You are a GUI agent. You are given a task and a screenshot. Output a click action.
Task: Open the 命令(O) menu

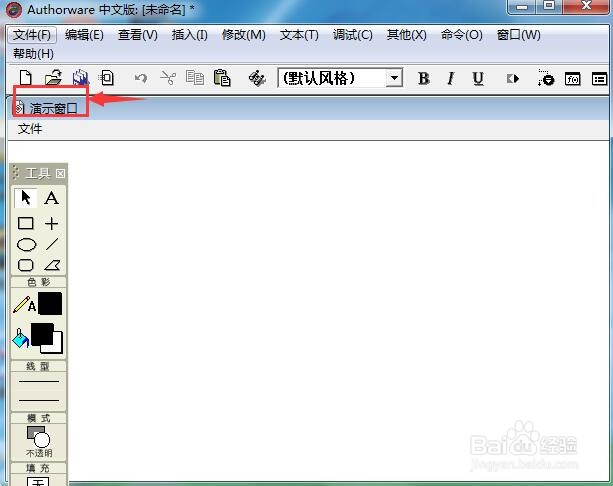(x=461, y=35)
